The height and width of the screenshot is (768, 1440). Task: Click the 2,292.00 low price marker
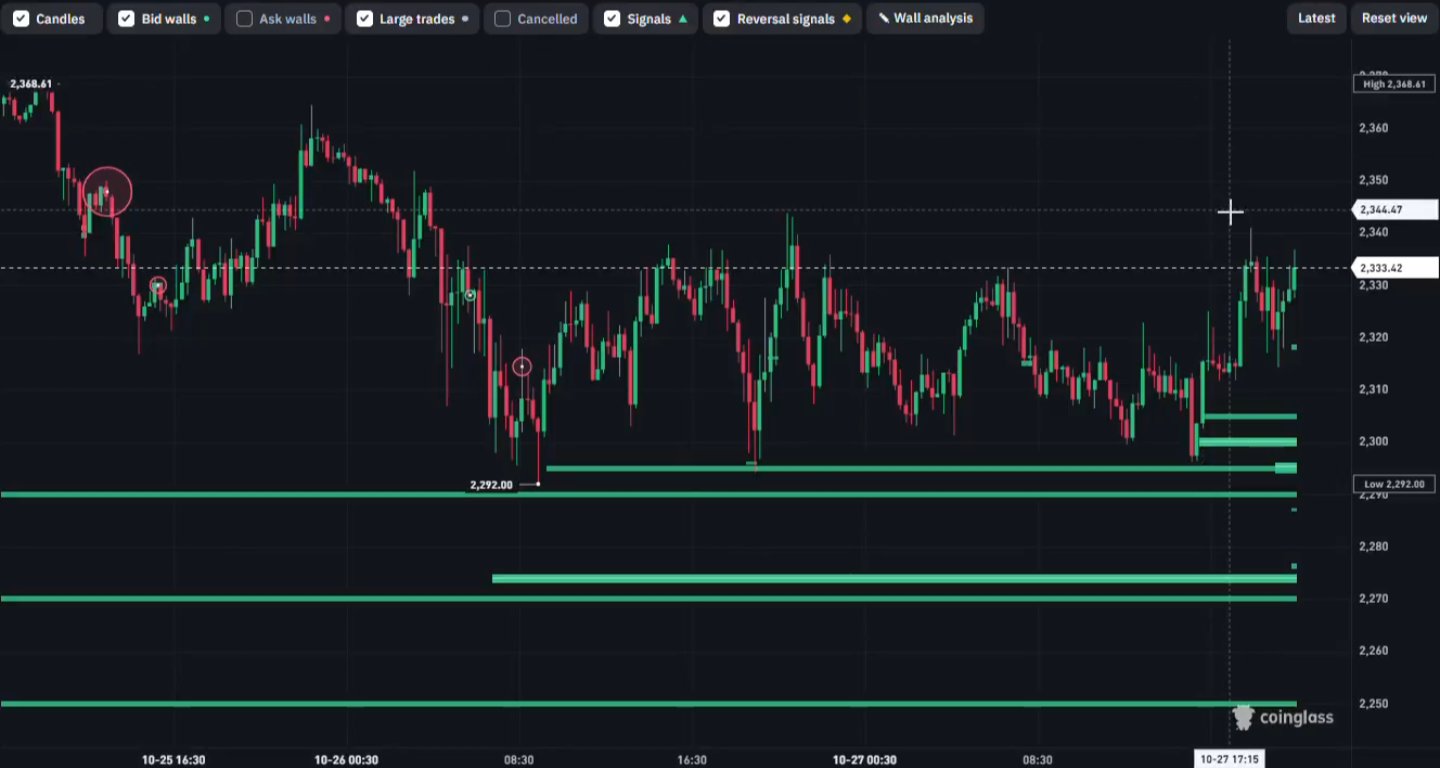(x=491, y=485)
